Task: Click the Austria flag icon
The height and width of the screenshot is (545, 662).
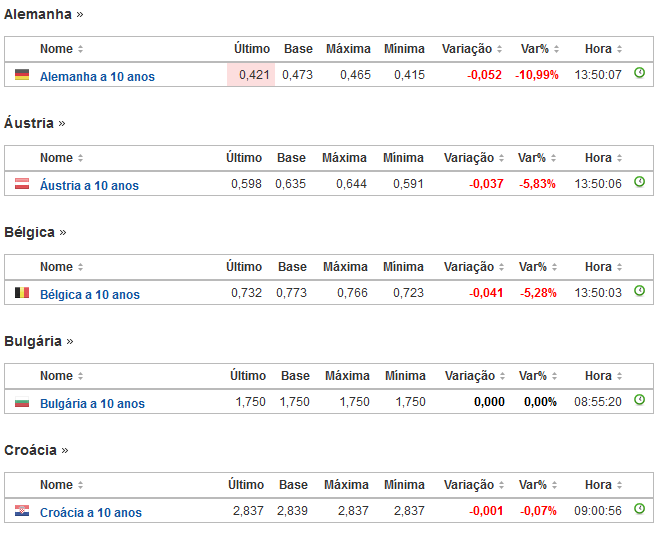Action: click(x=22, y=184)
